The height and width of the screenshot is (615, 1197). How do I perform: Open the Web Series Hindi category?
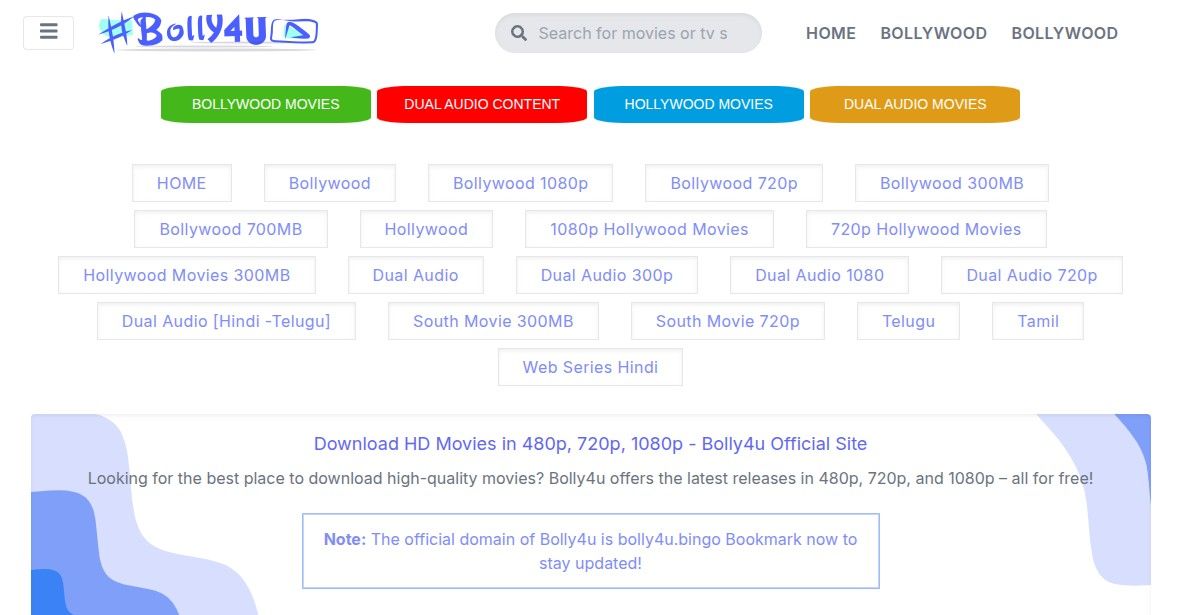click(x=590, y=367)
